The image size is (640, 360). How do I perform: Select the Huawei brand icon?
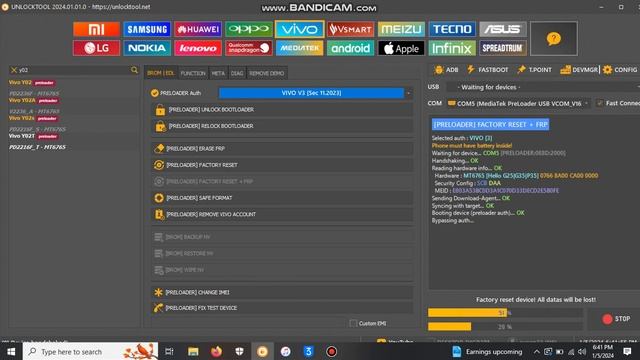click(198, 29)
